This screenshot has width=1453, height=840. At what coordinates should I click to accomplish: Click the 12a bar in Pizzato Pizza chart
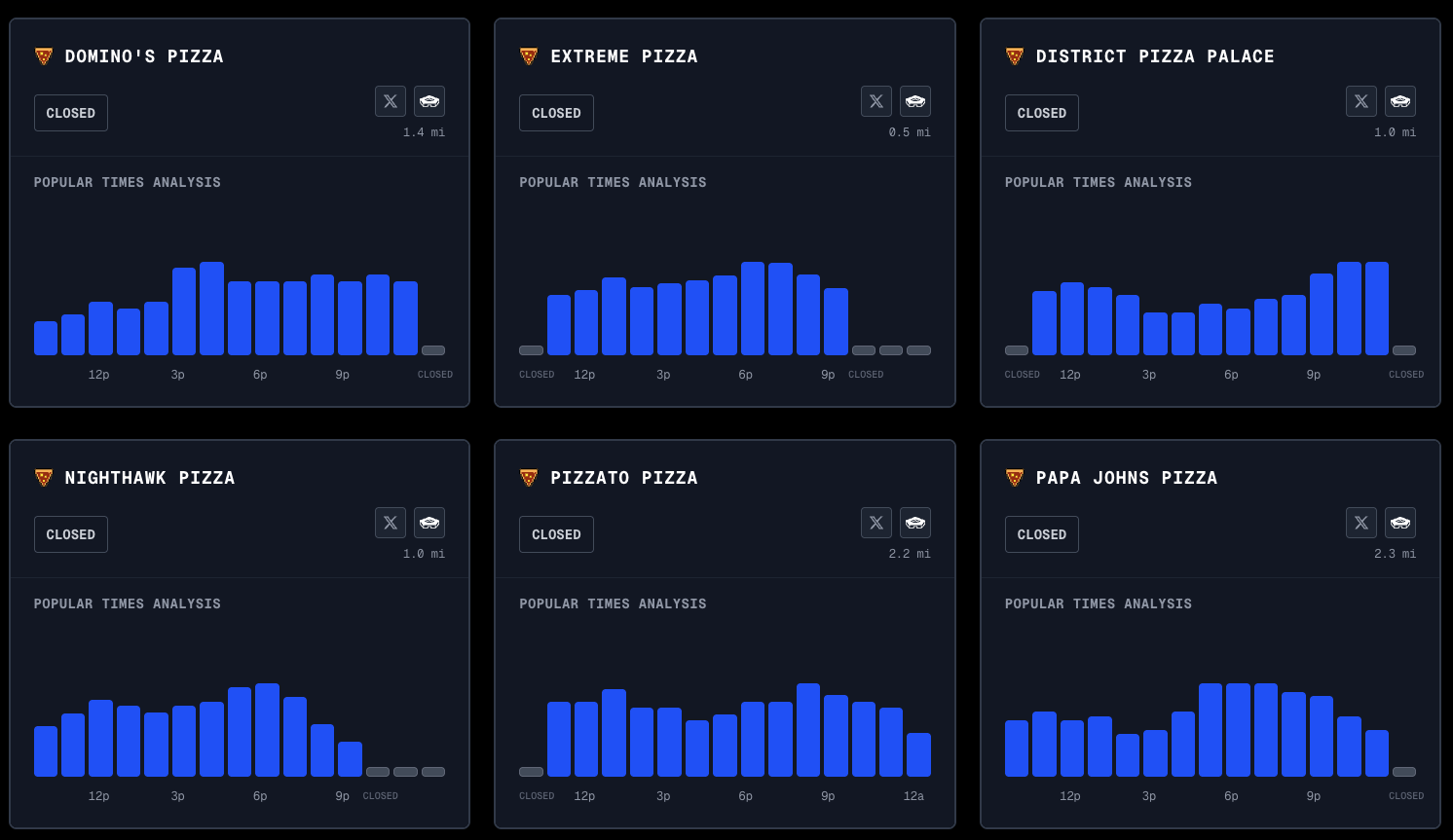[x=918, y=754]
